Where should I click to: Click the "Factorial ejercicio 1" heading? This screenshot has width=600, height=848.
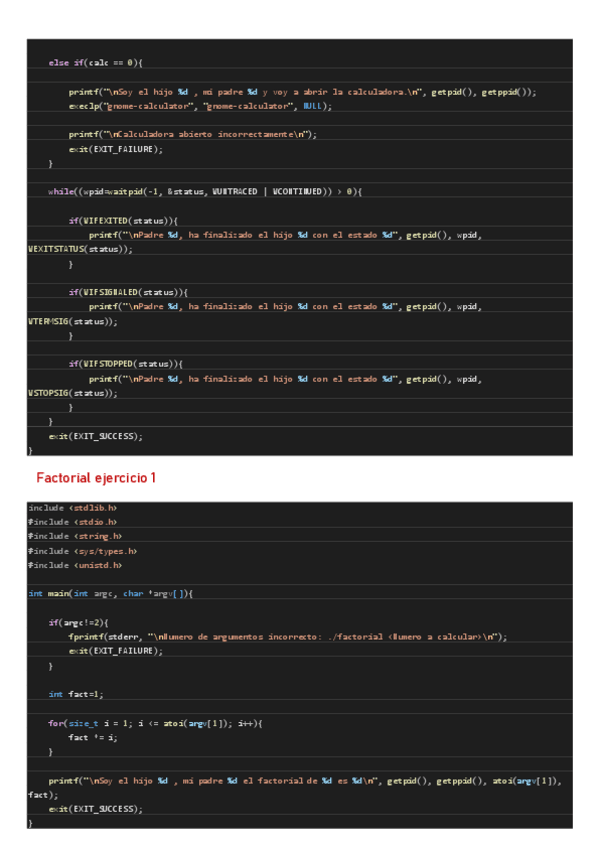(x=96, y=479)
